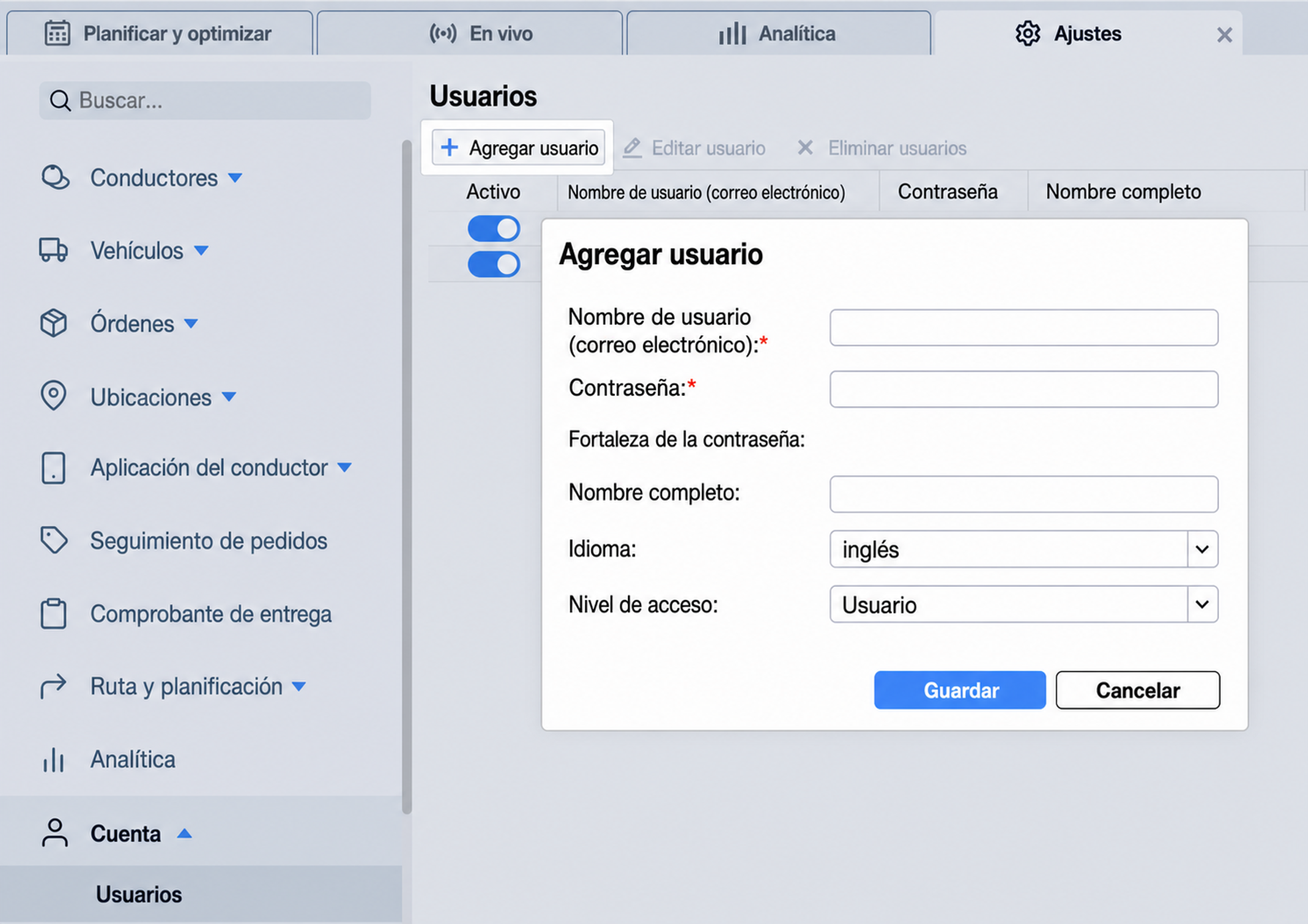
Task: Select Usuarios in the sidebar
Action: 201,894
